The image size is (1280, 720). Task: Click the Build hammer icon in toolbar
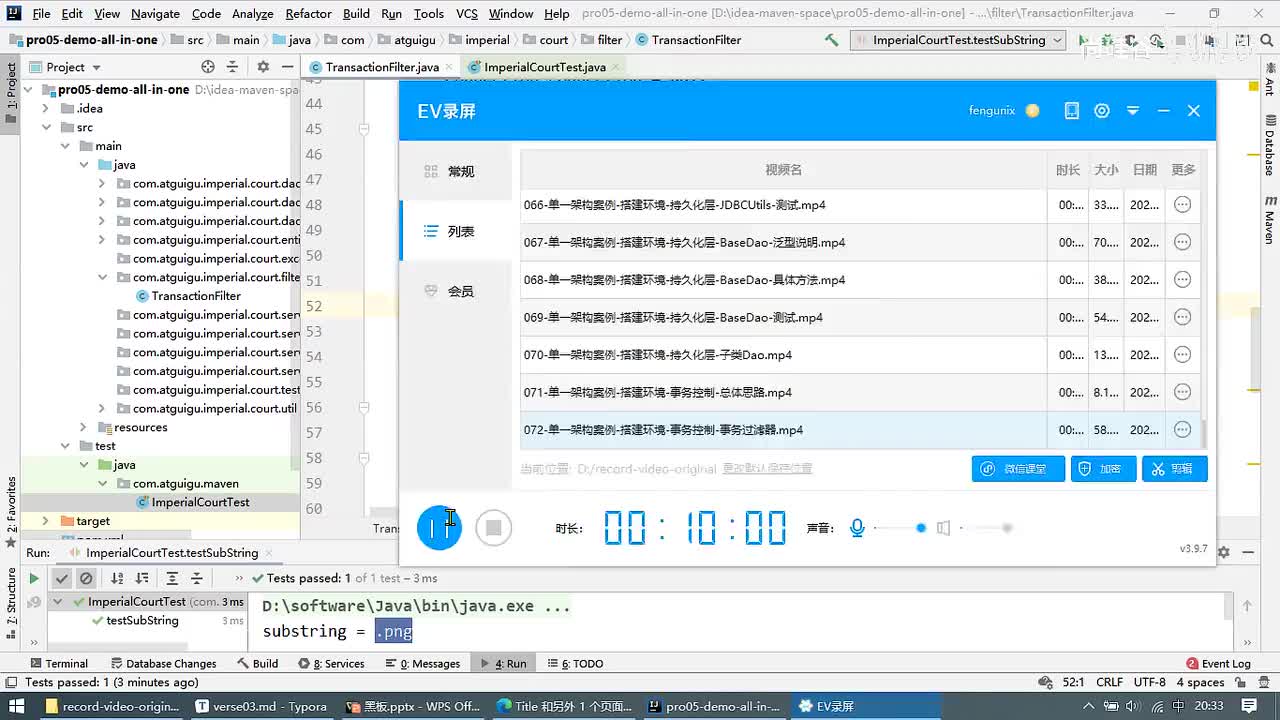tap(831, 40)
